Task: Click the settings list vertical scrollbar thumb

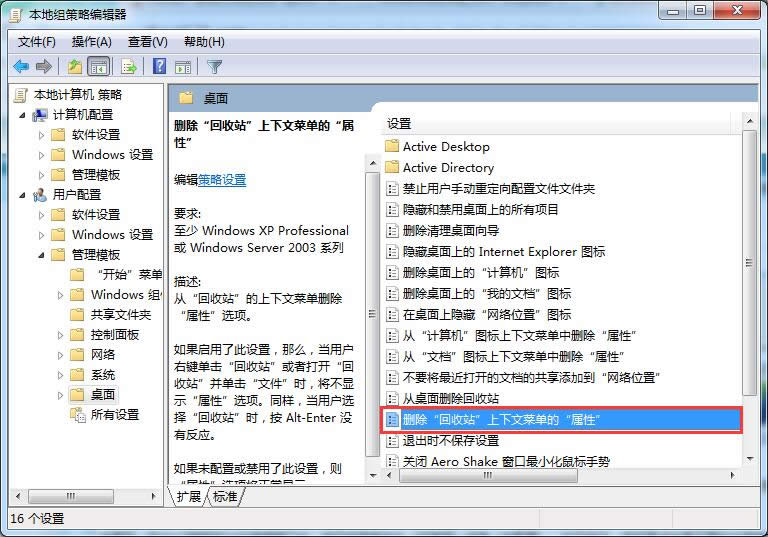Action: [x=749, y=263]
